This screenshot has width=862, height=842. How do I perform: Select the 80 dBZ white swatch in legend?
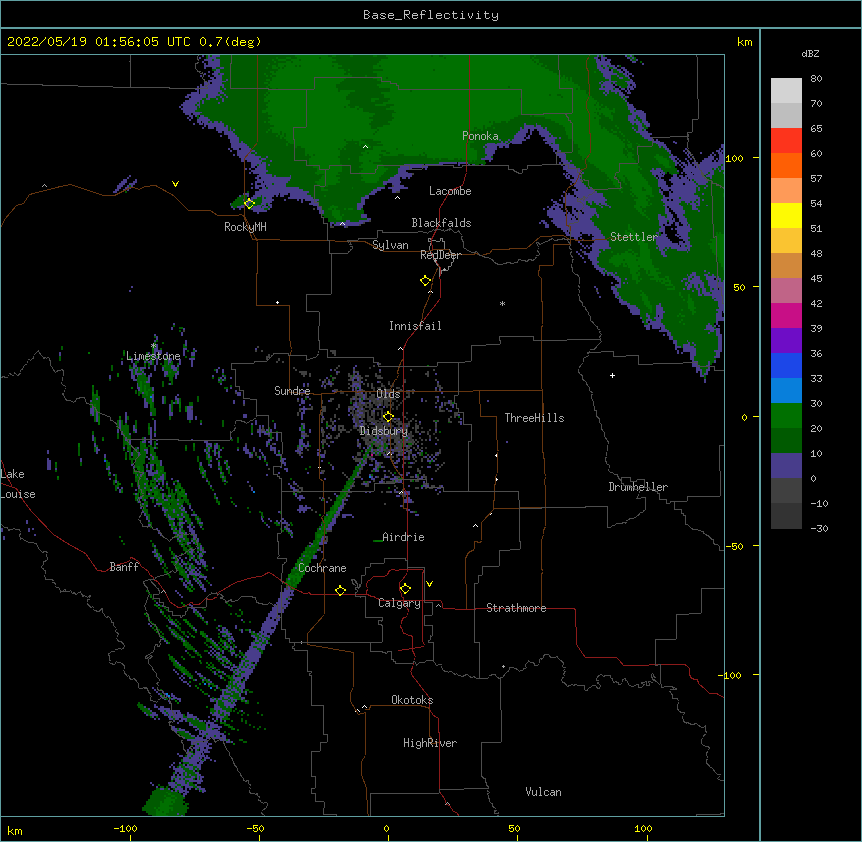786,91
